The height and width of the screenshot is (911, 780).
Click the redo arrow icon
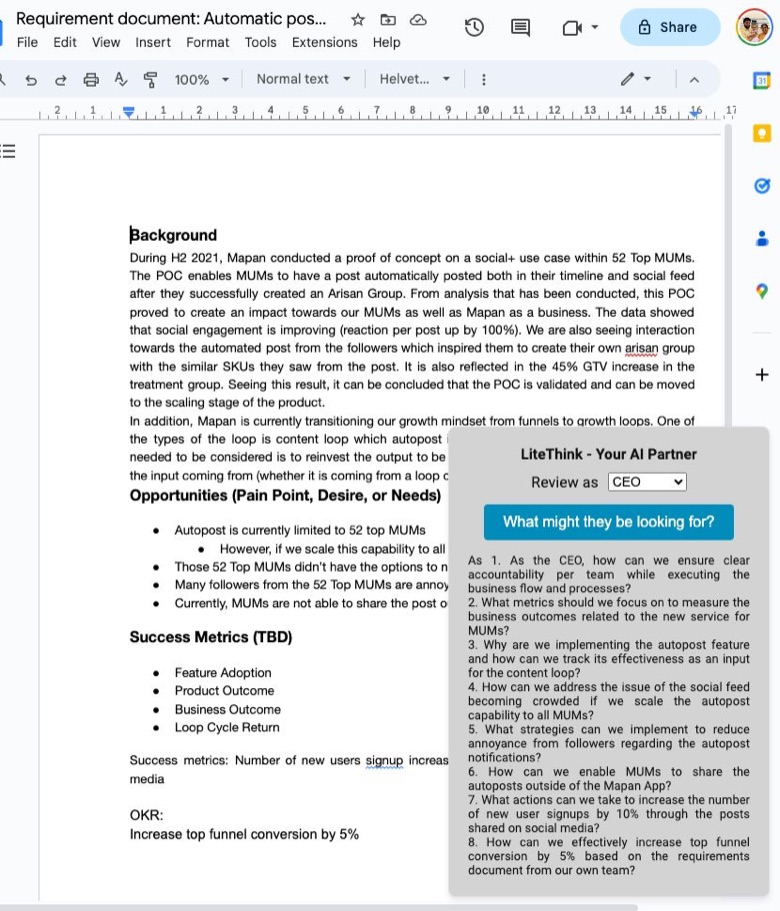coord(60,80)
